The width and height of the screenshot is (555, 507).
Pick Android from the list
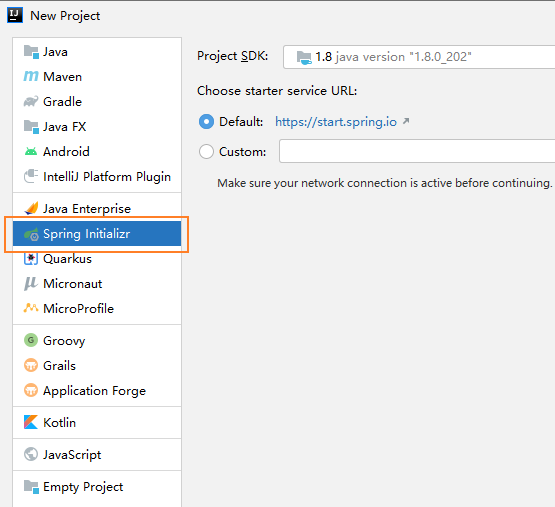[97, 152]
